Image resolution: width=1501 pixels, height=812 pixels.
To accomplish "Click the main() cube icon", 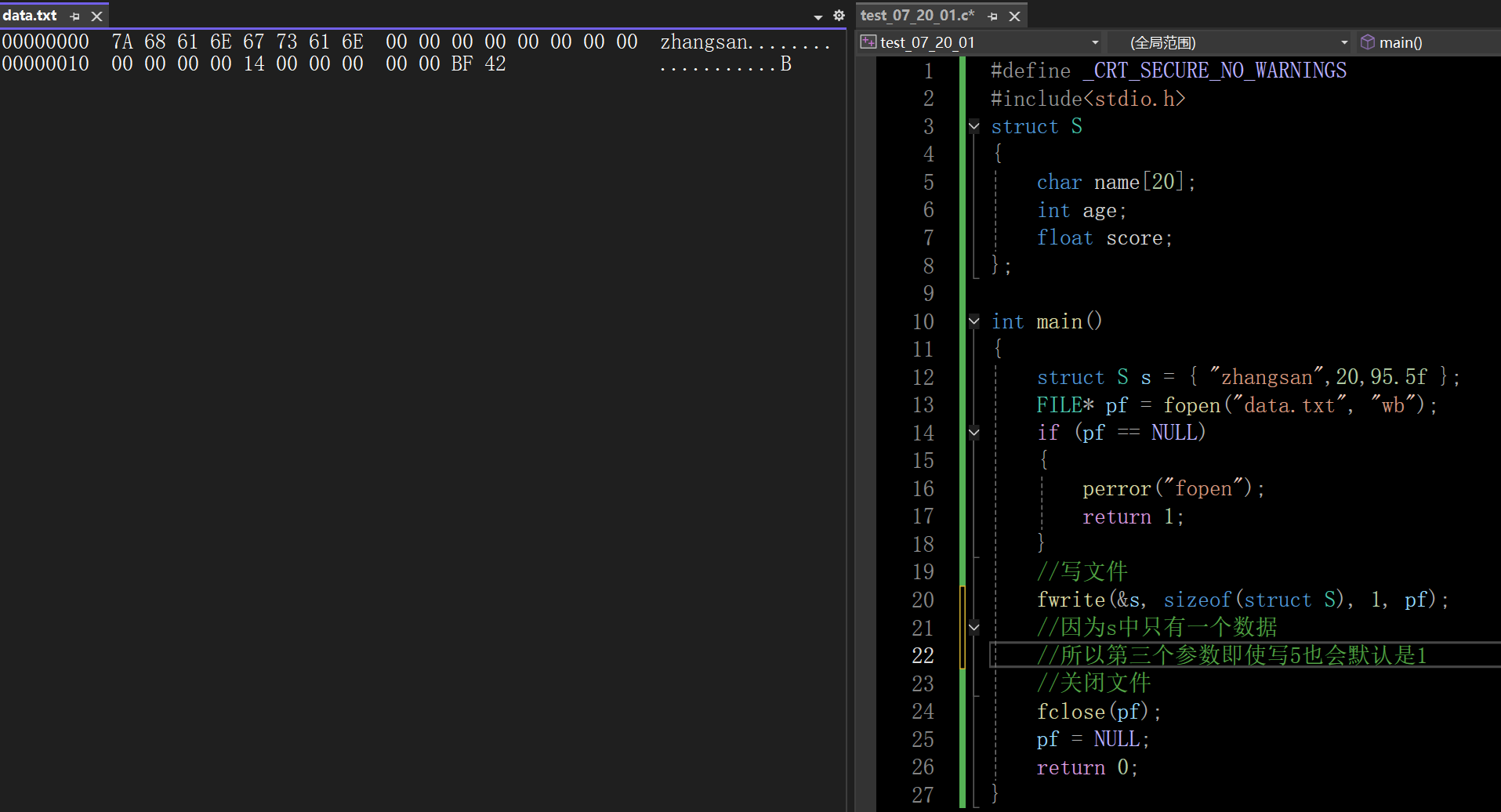I will (x=1368, y=42).
